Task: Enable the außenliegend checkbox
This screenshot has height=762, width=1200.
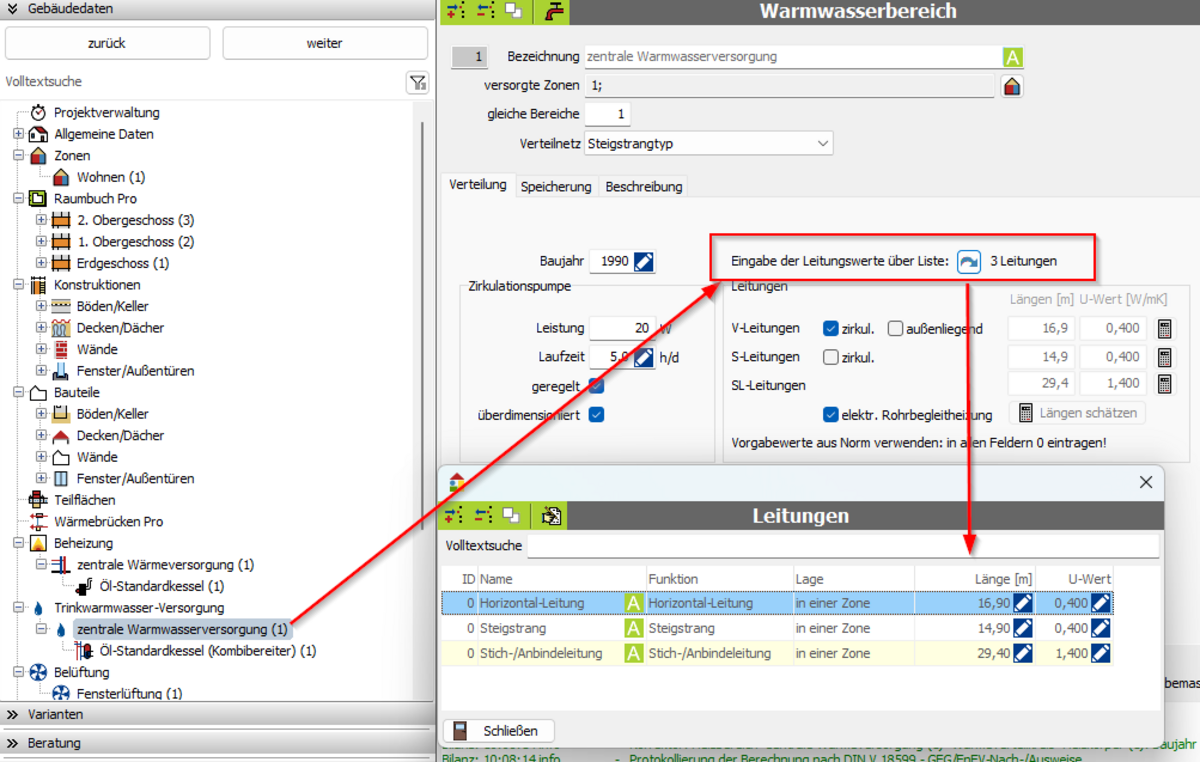Action: click(x=895, y=329)
